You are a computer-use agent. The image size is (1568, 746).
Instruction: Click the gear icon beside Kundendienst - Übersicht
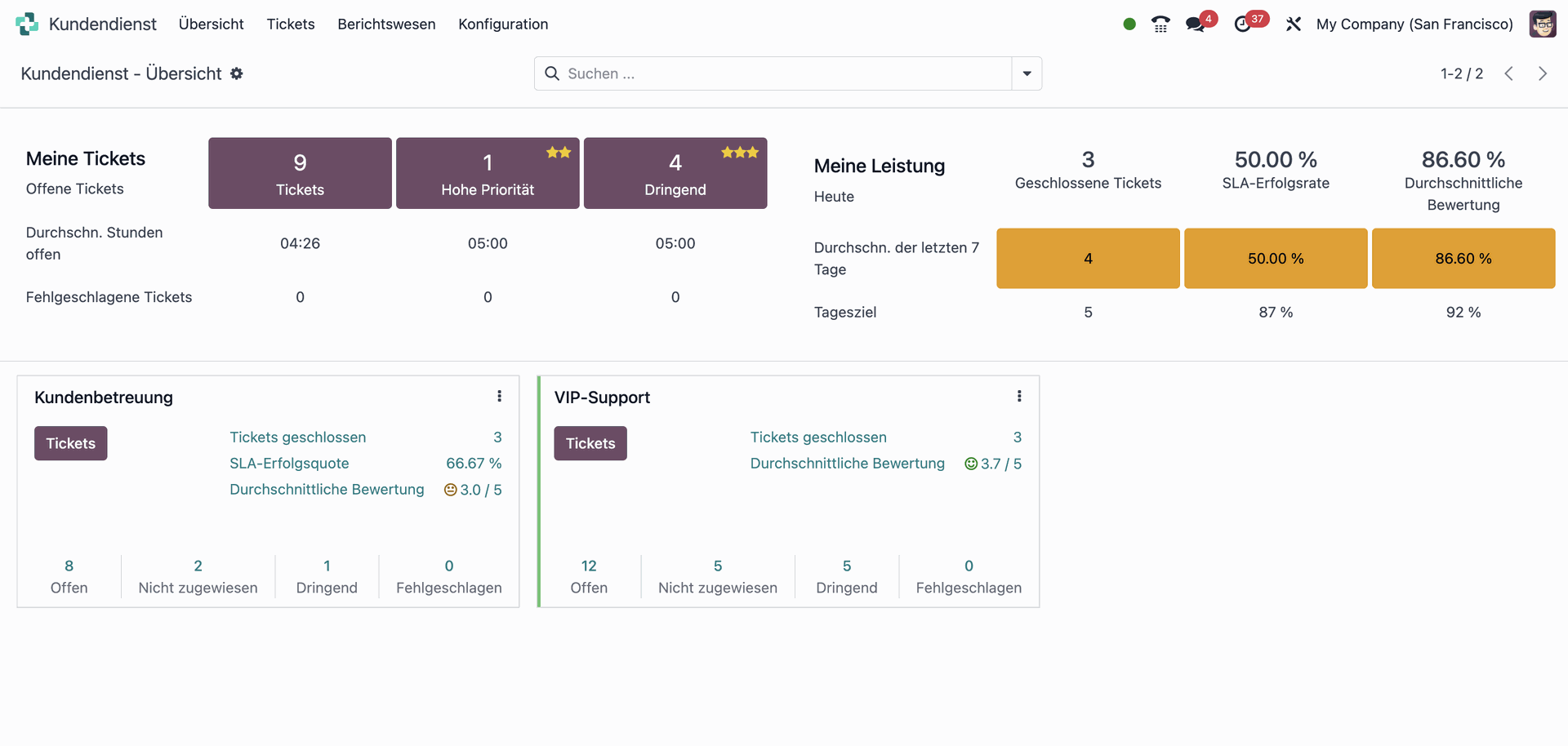tap(237, 73)
